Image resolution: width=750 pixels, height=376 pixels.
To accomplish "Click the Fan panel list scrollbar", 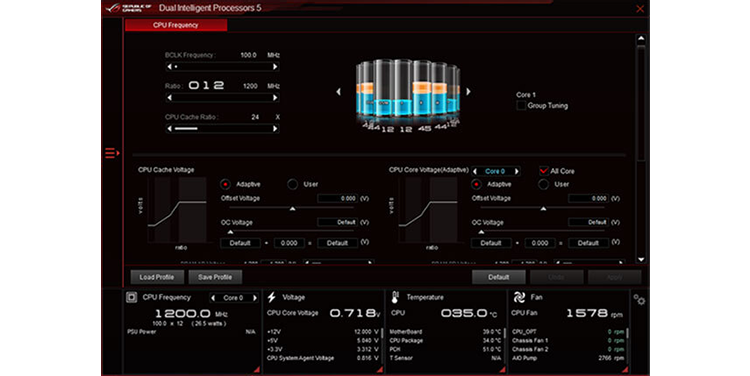I will coord(627,333).
